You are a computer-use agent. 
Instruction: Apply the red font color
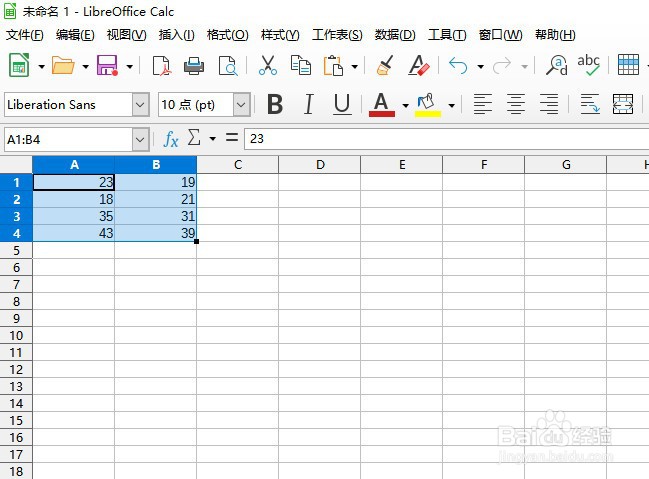click(382, 104)
